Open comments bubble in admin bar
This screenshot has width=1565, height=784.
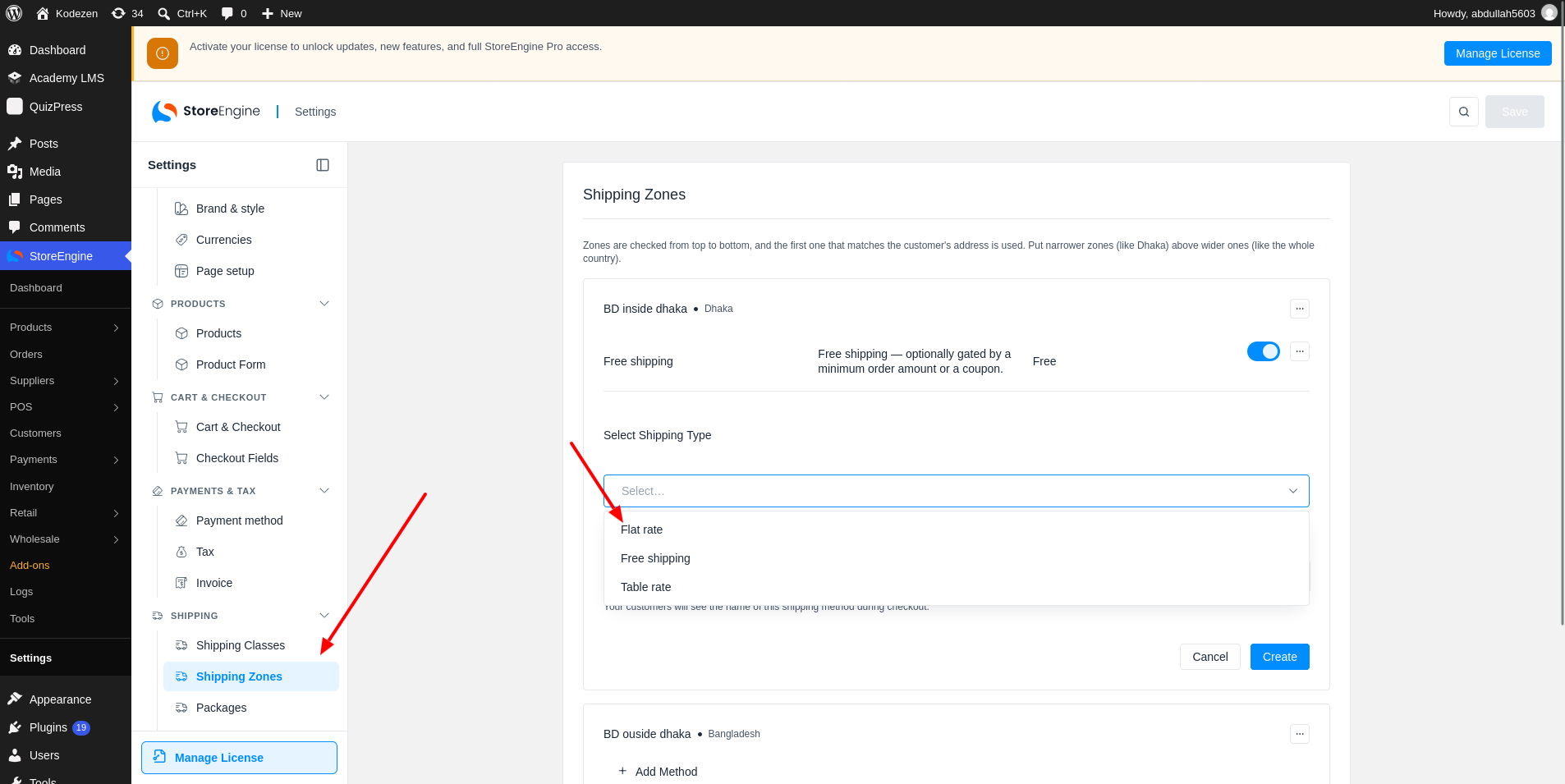point(227,13)
